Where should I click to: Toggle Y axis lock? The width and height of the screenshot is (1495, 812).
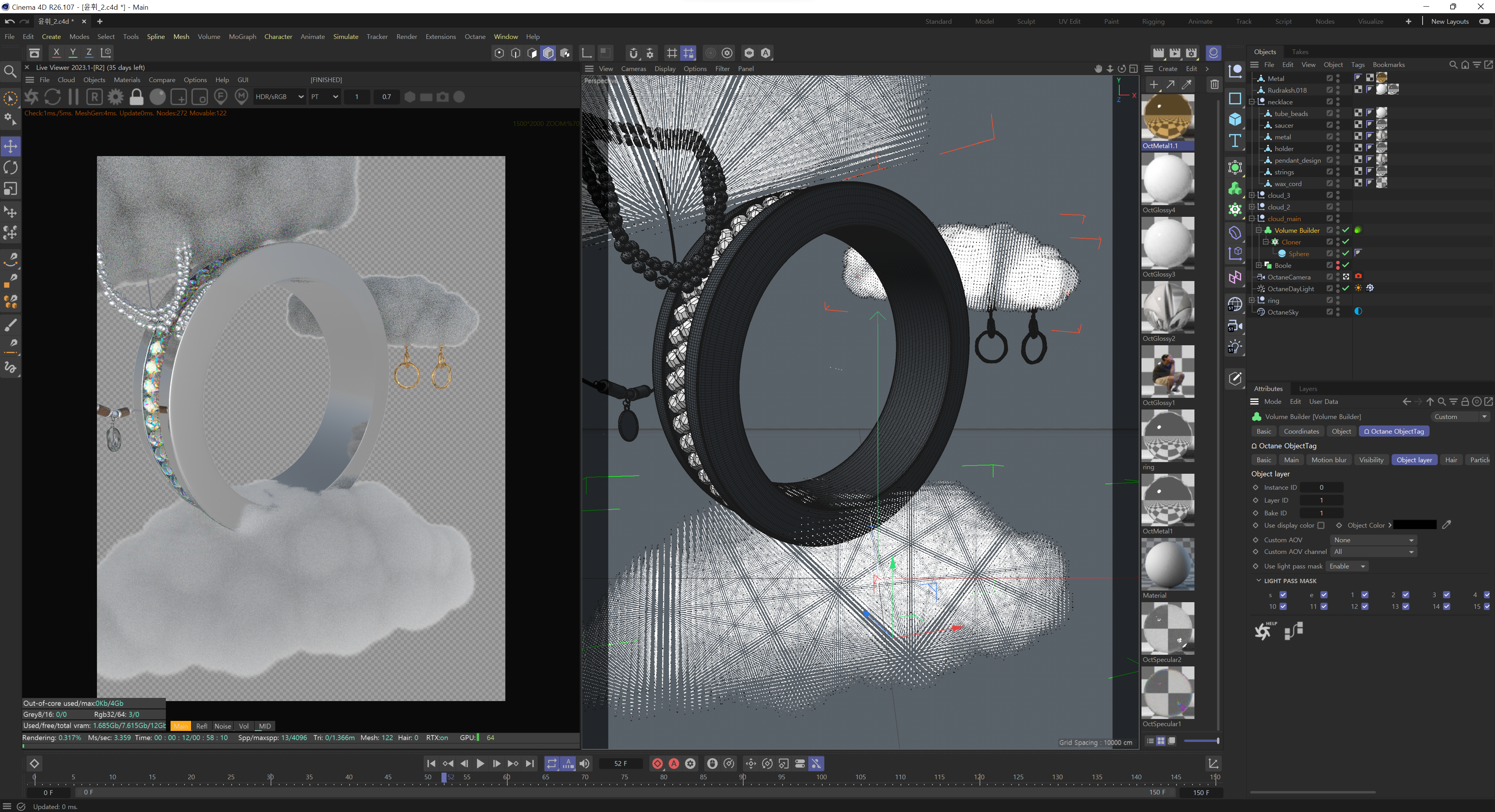point(72,53)
